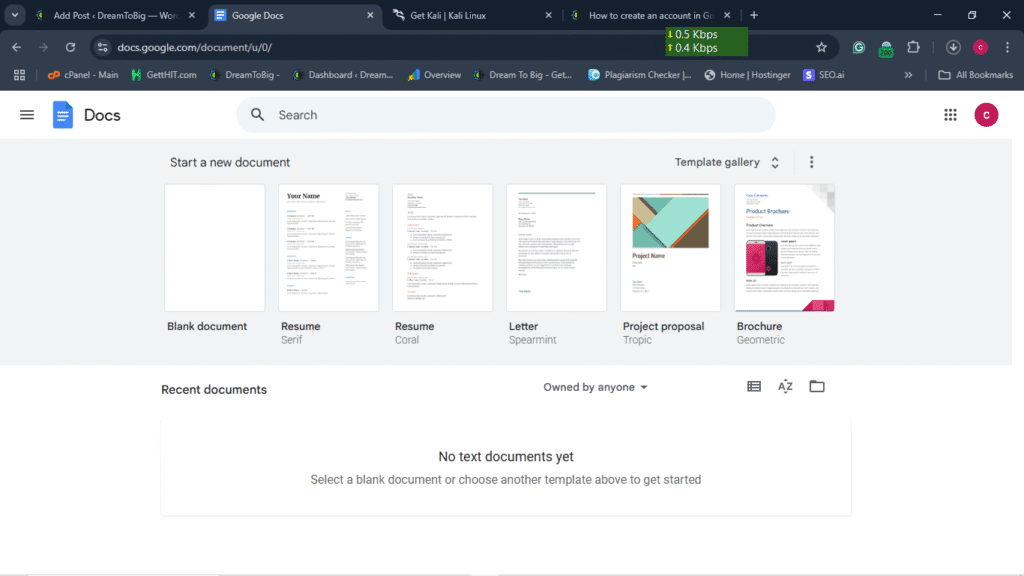Switch to the Get Kali | Kali Linux tab
The height and width of the screenshot is (576, 1024).
[465, 16]
